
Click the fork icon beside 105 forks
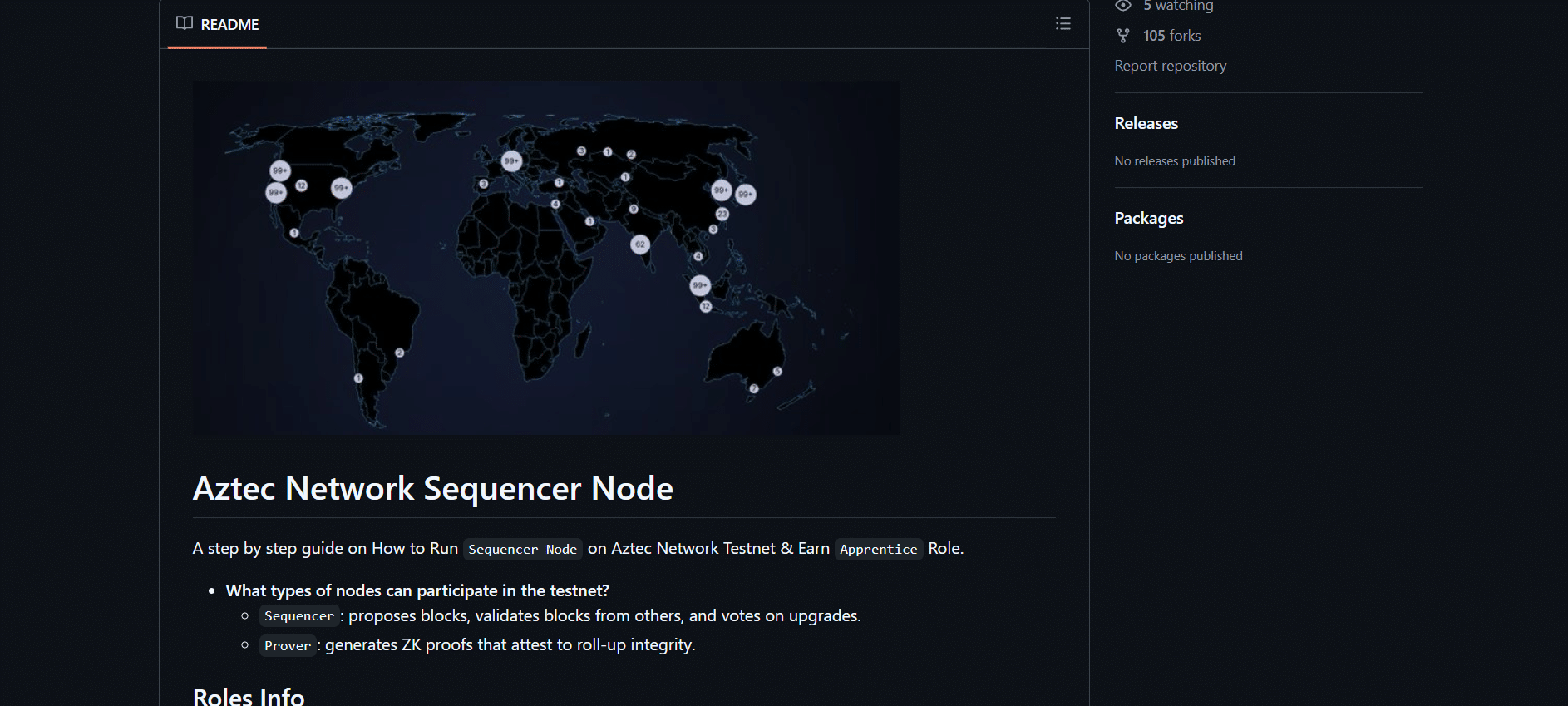(1123, 36)
